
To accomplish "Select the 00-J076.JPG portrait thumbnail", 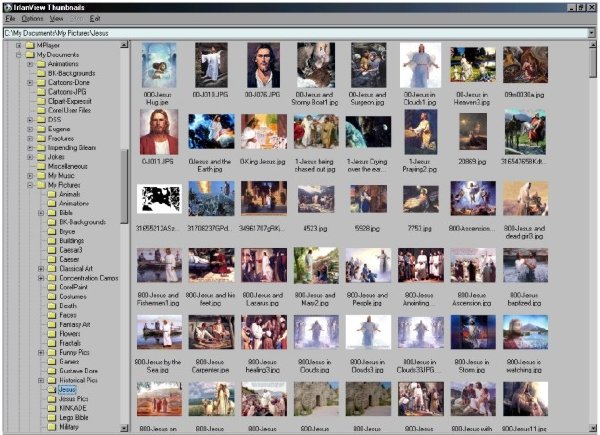I will 263,65.
